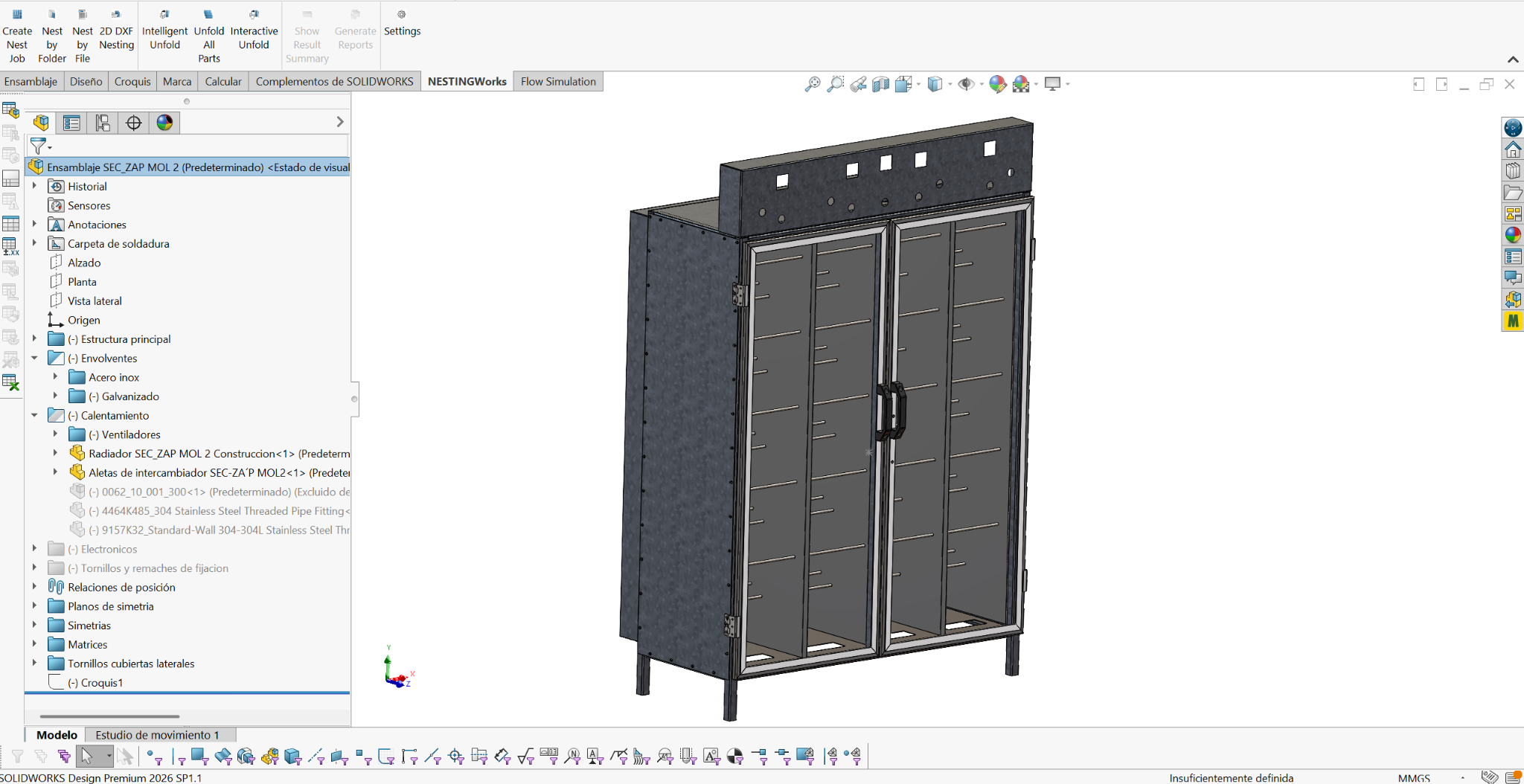This screenshot has height=784, width=1524.
Task: Open Appearances sphere icon in task pane
Action: coord(1513,235)
